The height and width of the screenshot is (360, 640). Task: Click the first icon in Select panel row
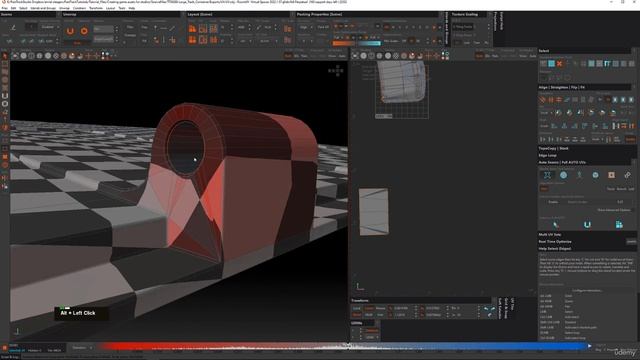point(544,64)
